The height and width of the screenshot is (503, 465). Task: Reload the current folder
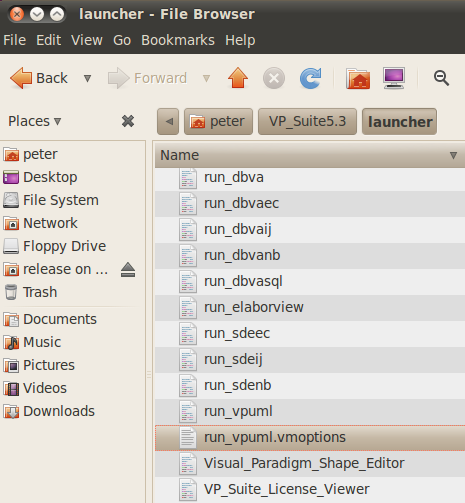[311, 78]
